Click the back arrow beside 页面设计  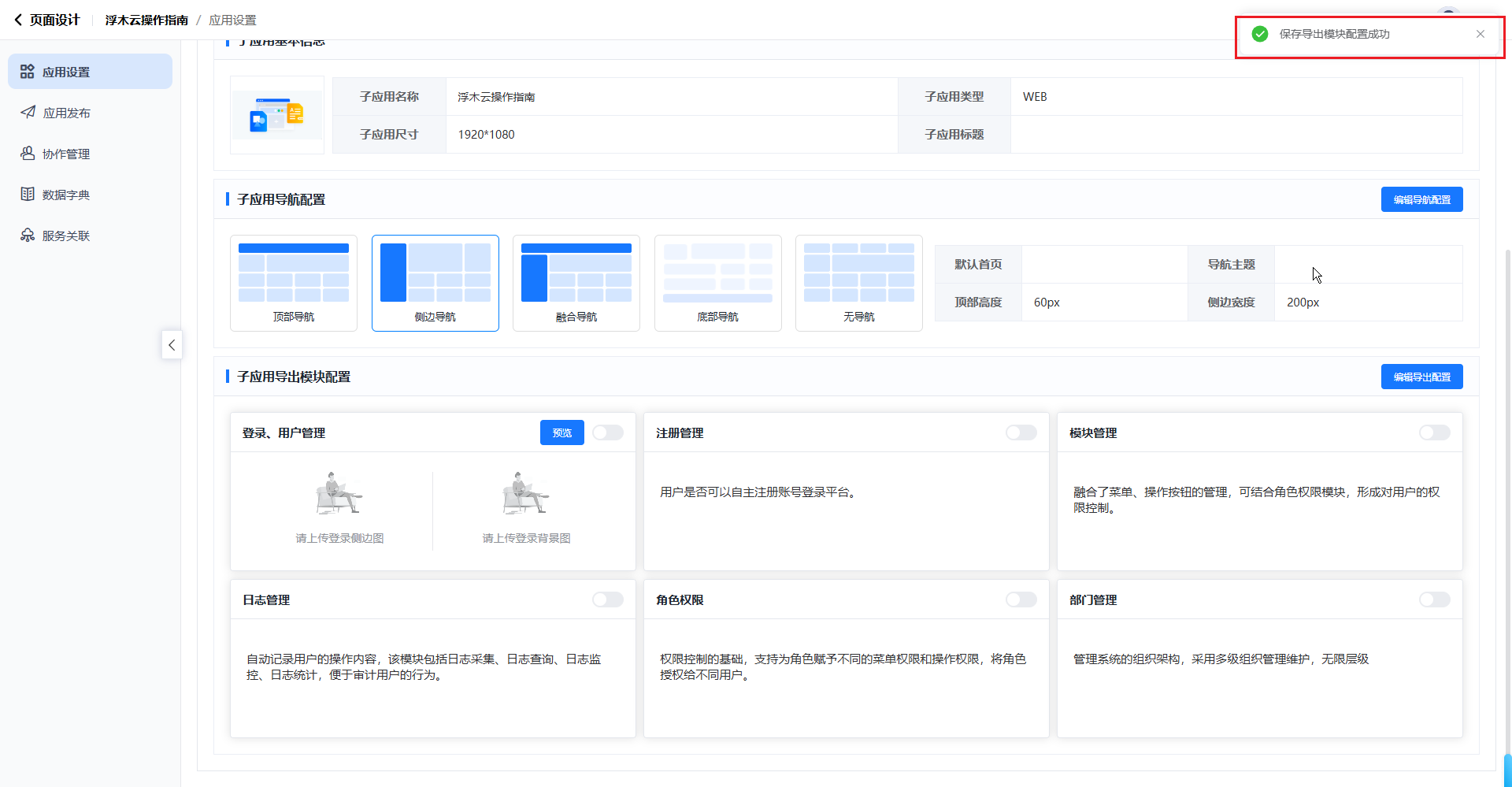[18, 20]
